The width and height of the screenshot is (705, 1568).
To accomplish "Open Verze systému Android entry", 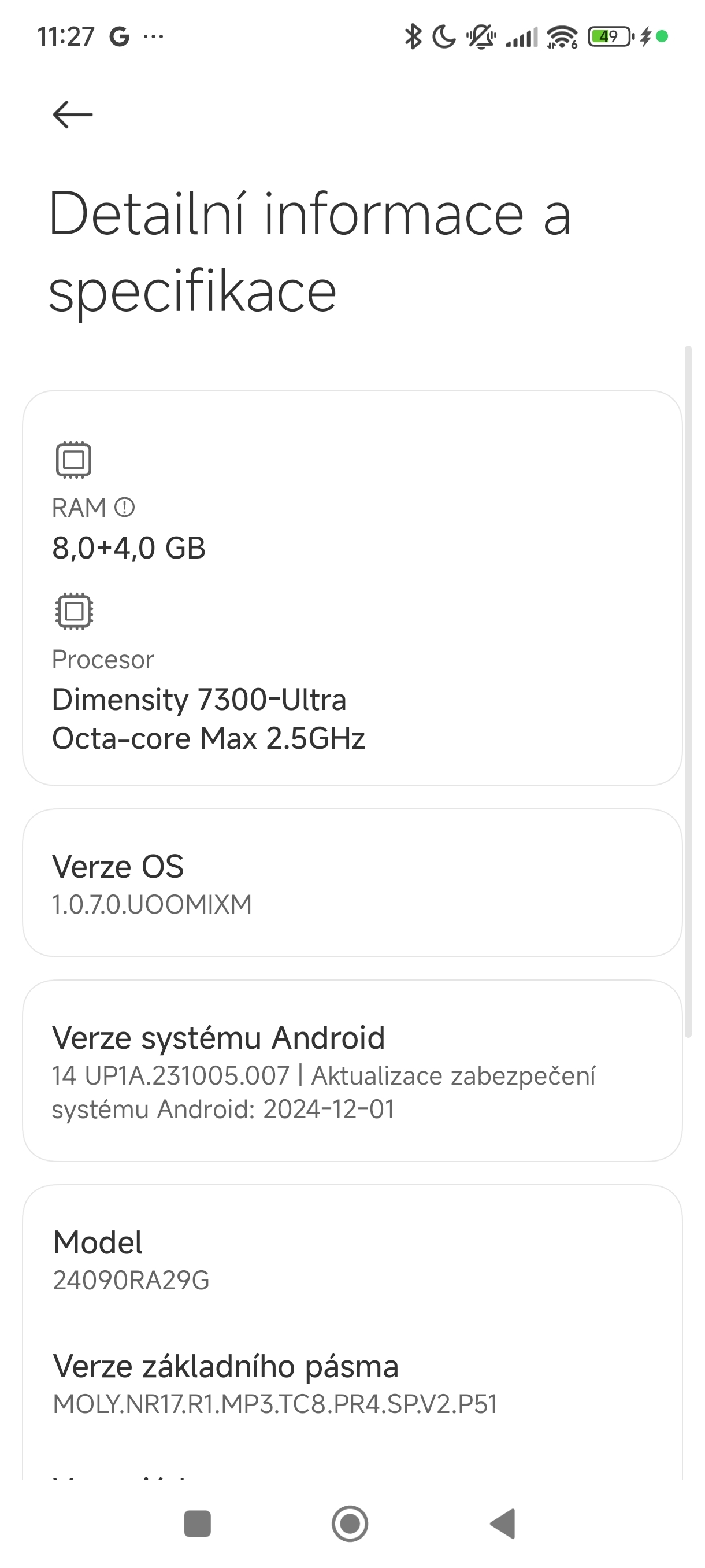I will pos(351,1071).
